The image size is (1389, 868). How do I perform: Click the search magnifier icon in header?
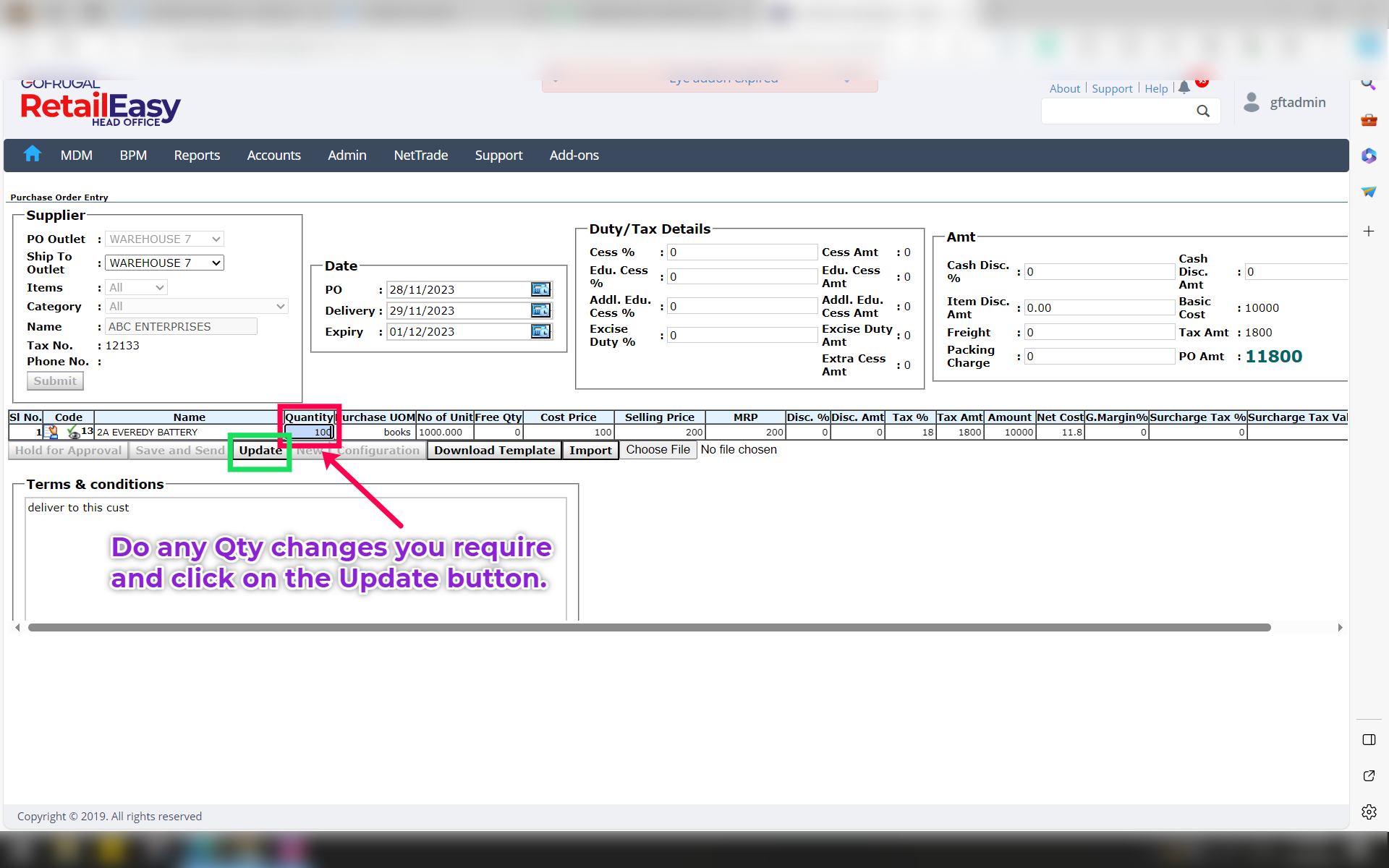click(1202, 111)
